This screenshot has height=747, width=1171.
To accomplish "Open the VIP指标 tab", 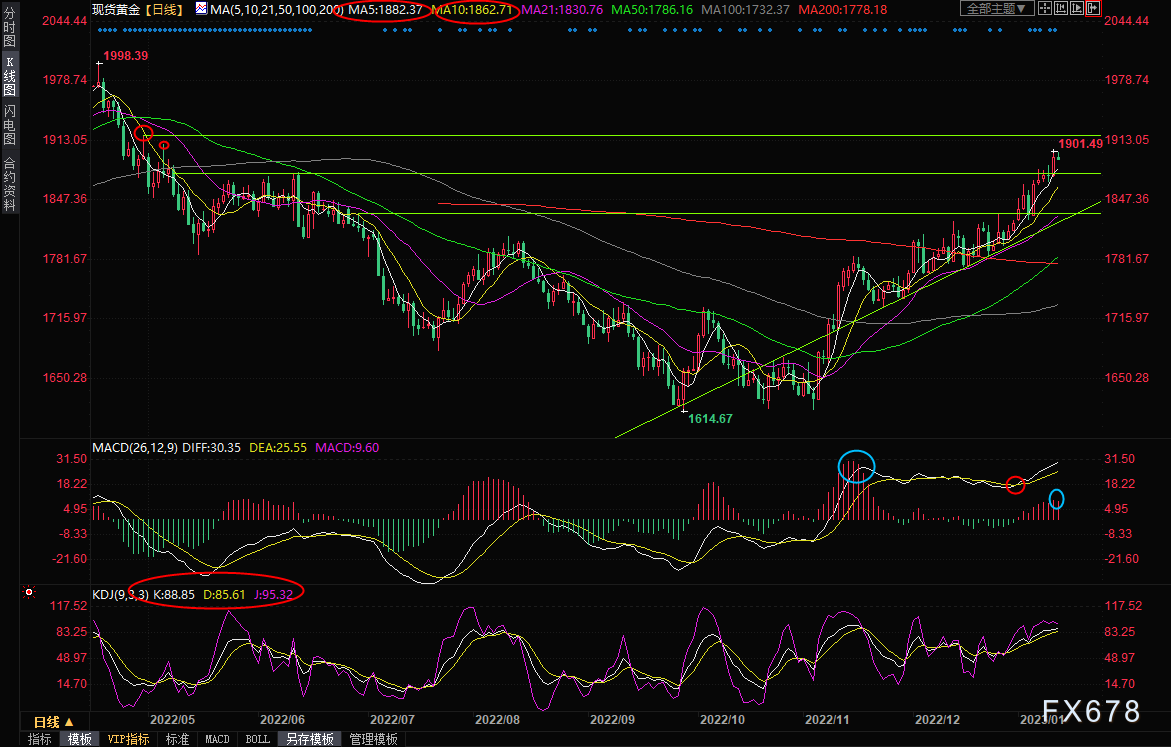I will (x=128, y=739).
